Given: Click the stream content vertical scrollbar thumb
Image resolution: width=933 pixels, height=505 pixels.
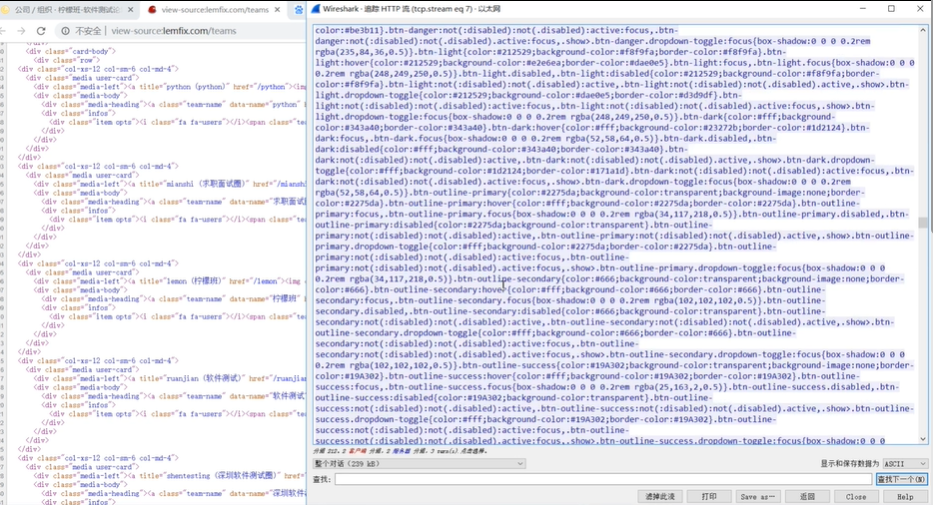Looking at the screenshot, I should [923, 222].
